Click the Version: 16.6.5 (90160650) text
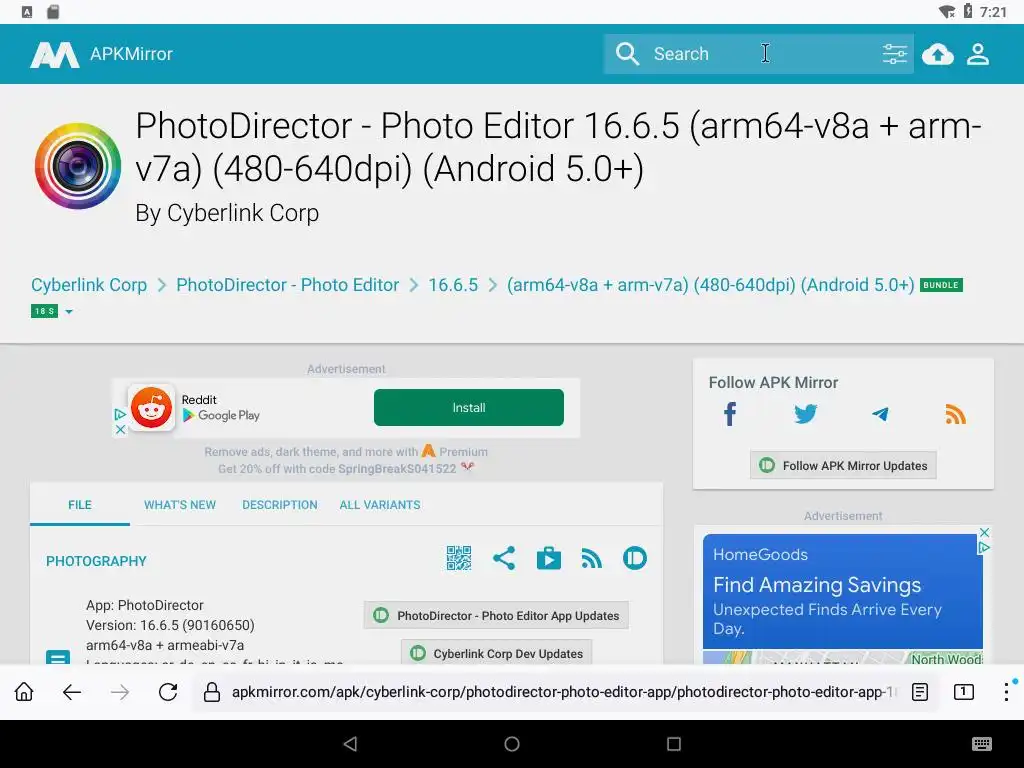The width and height of the screenshot is (1024, 768). point(170,625)
